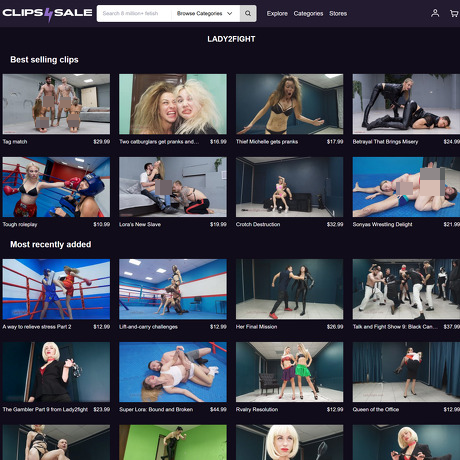Image resolution: width=460 pixels, height=460 pixels.
Task: Open Rivalry Resolution clip title
Action: (257, 409)
